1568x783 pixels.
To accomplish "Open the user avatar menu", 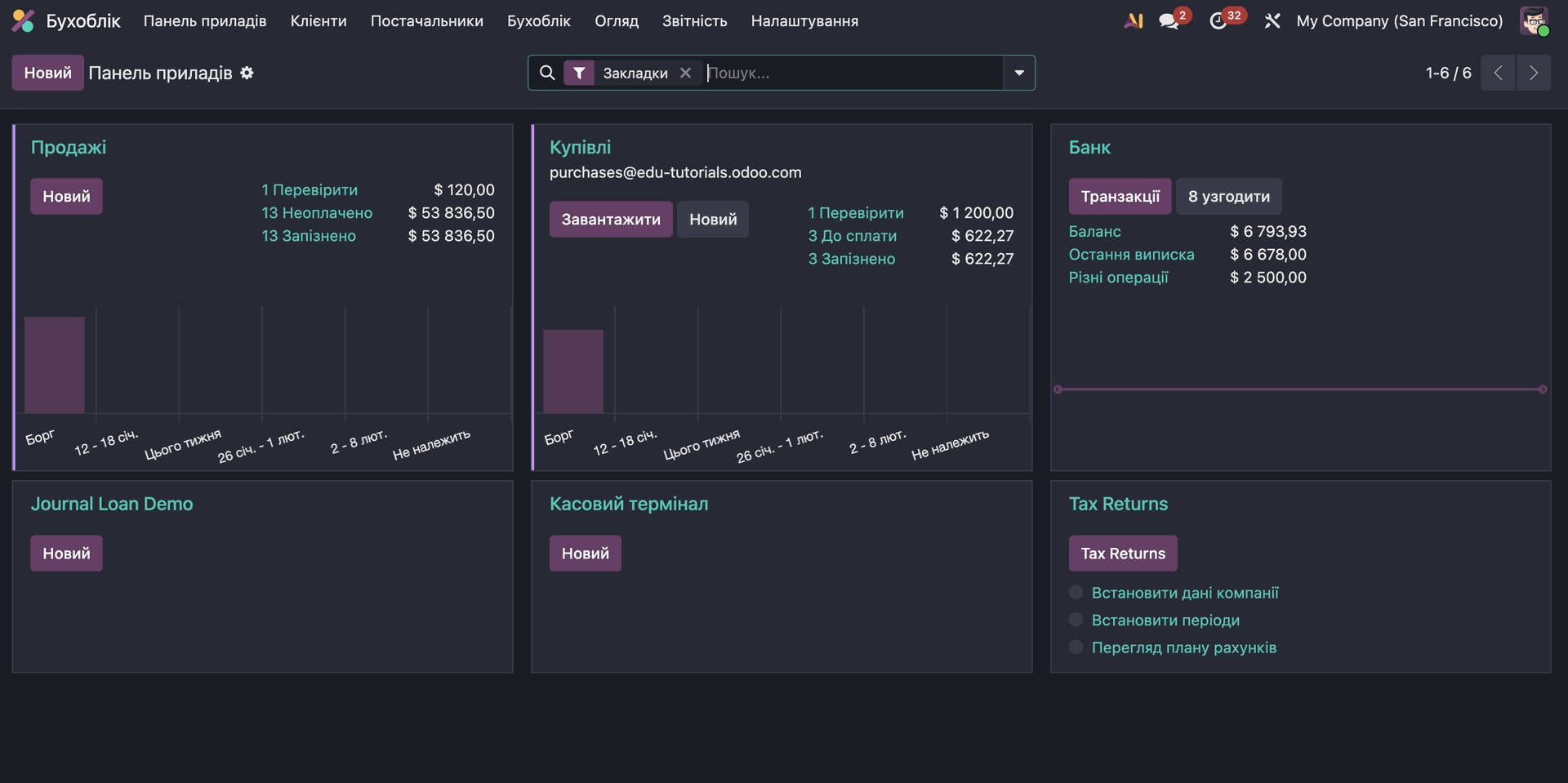I will (x=1533, y=21).
